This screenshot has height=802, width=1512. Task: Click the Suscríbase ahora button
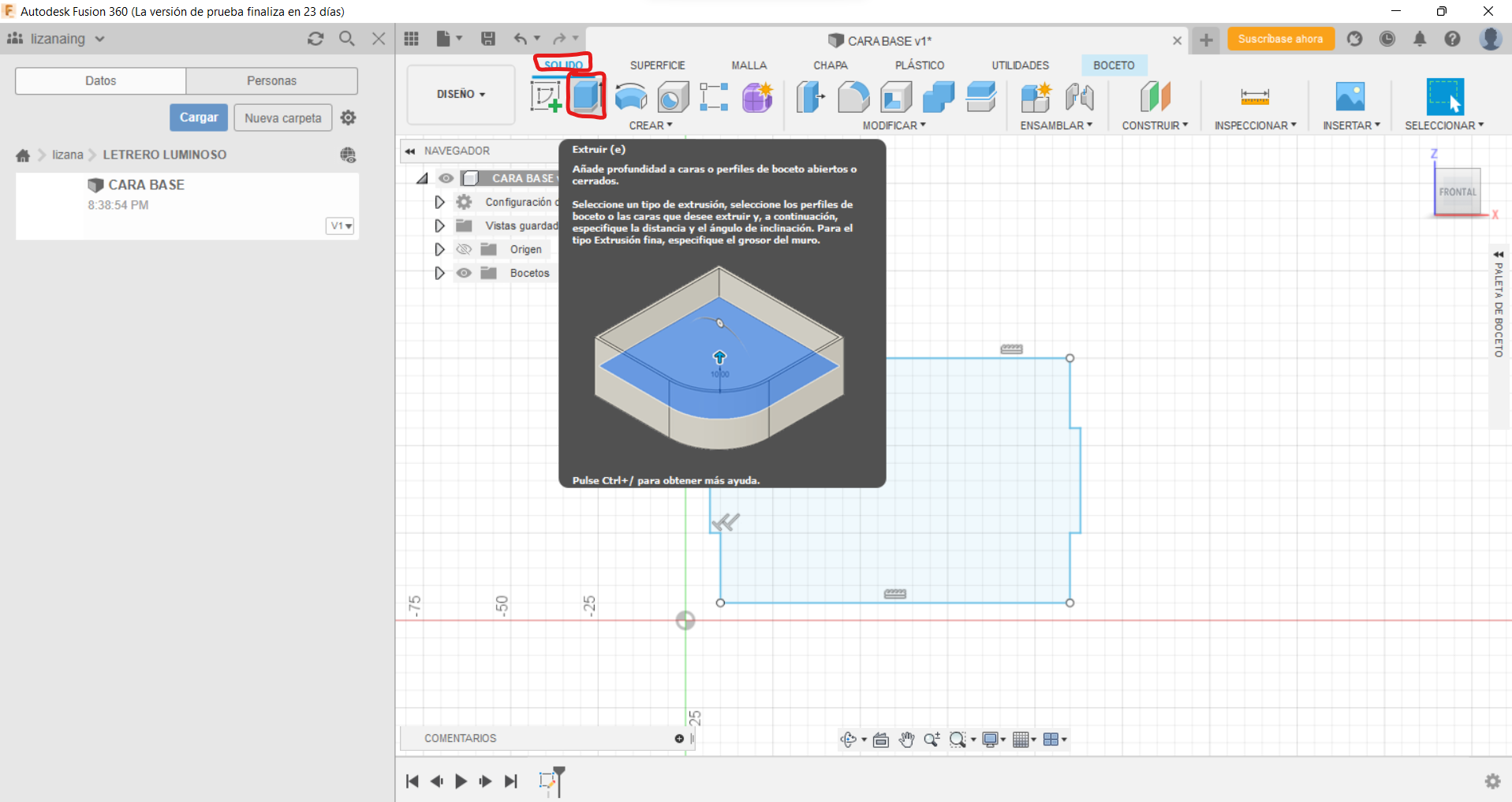click(1279, 39)
